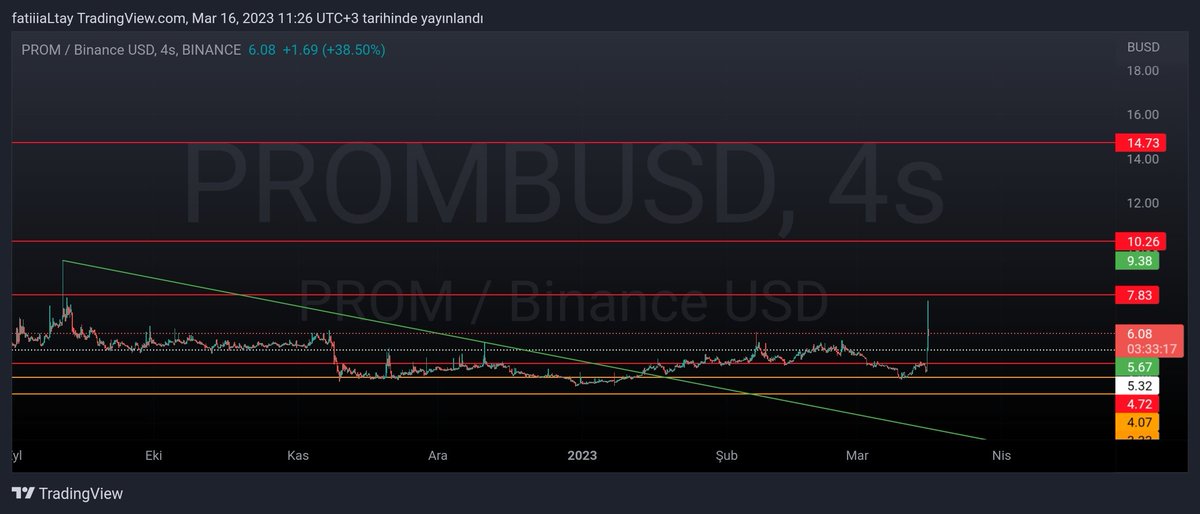The height and width of the screenshot is (514, 1200).
Task: Click the latest tall green candle spike
Action: (x=929, y=335)
